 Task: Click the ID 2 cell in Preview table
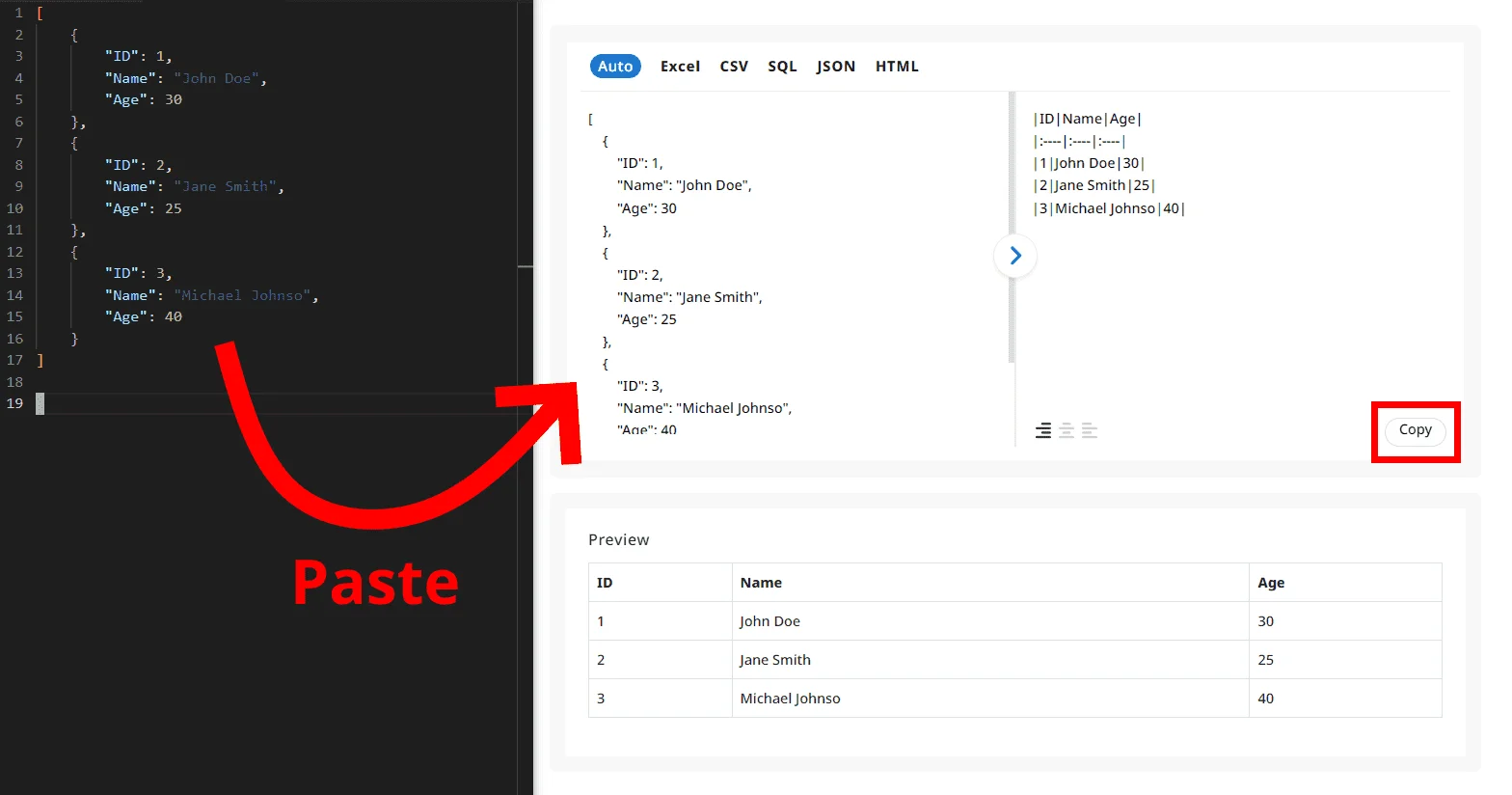click(660, 660)
